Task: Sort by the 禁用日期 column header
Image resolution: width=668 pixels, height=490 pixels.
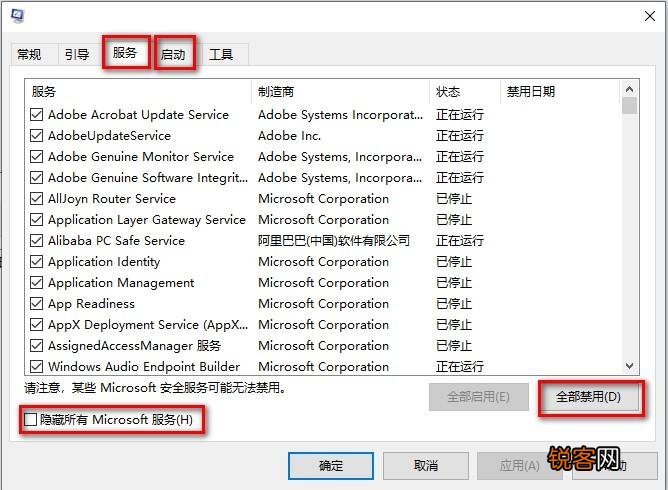Action: (x=560, y=92)
